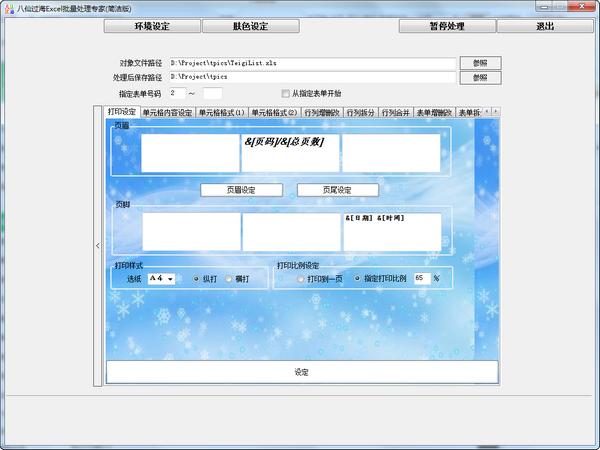Open the 行列增删改 tab

(x=322, y=113)
